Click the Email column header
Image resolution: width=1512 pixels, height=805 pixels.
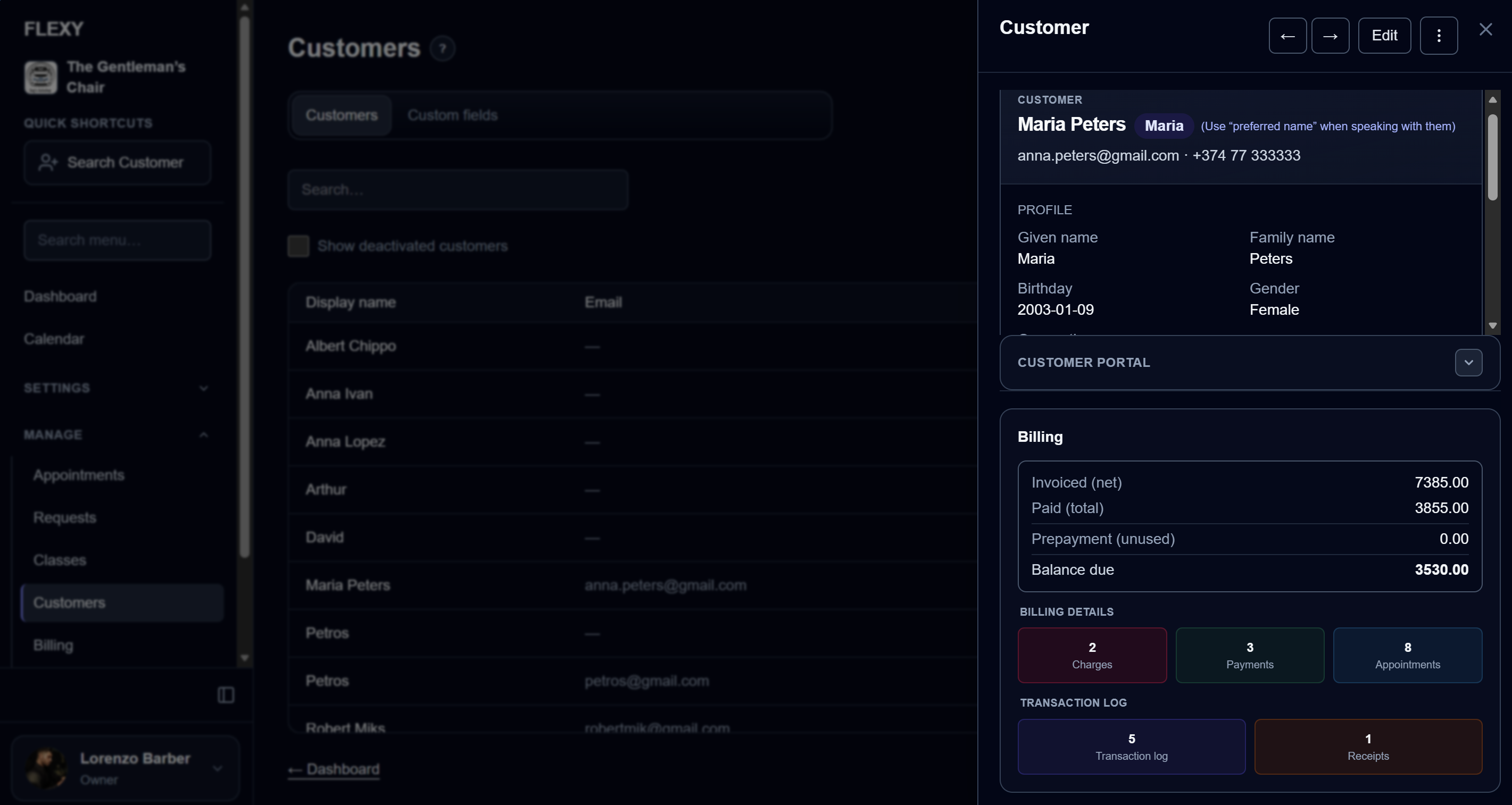[603, 303]
